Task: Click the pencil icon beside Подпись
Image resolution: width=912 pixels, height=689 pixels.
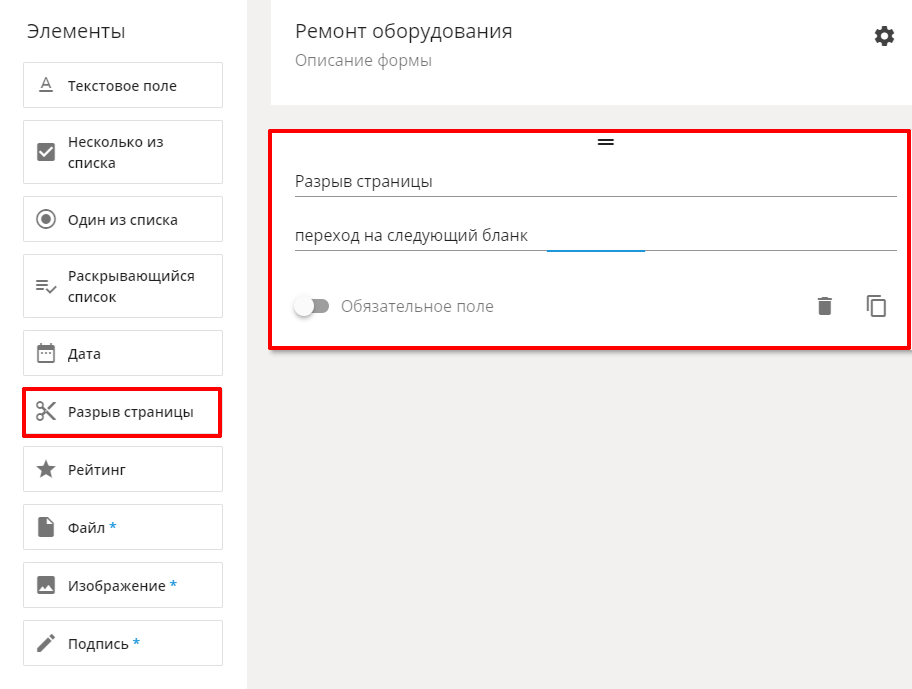Action: pos(46,643)
